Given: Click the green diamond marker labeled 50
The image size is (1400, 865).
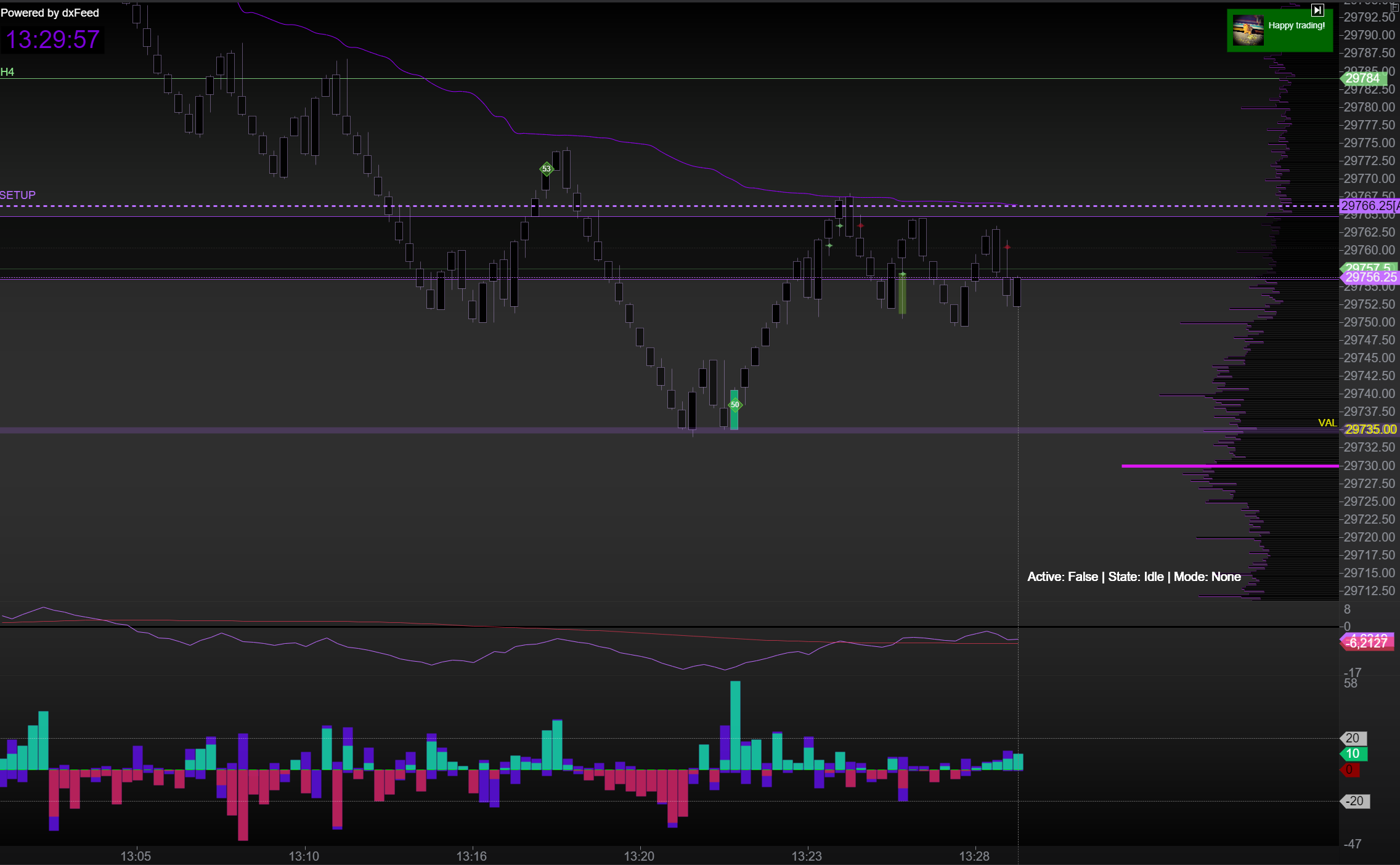Looking at the screenshot, I should 735,405.
